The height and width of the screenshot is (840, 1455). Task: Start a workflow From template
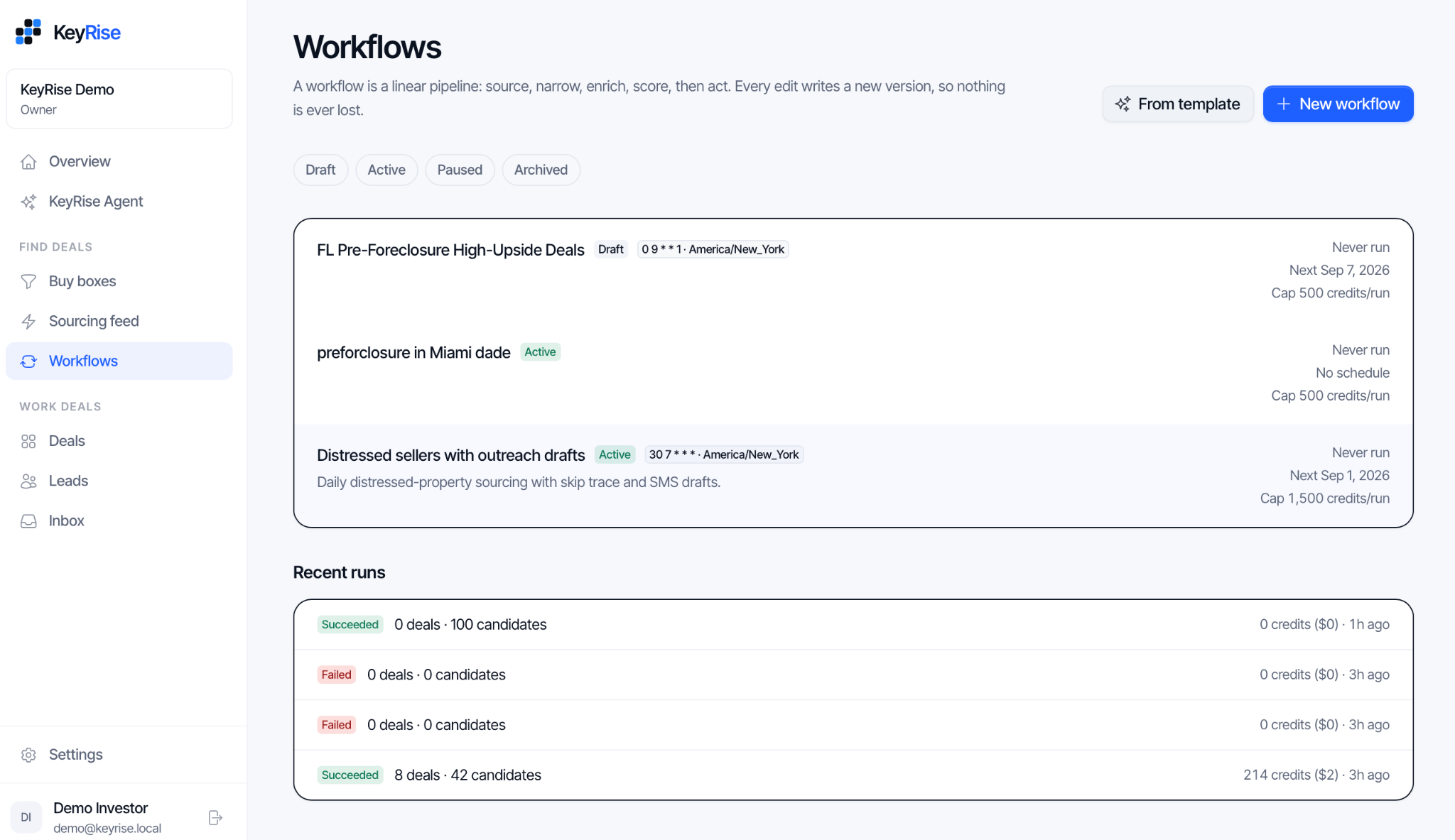[1178, 104]
